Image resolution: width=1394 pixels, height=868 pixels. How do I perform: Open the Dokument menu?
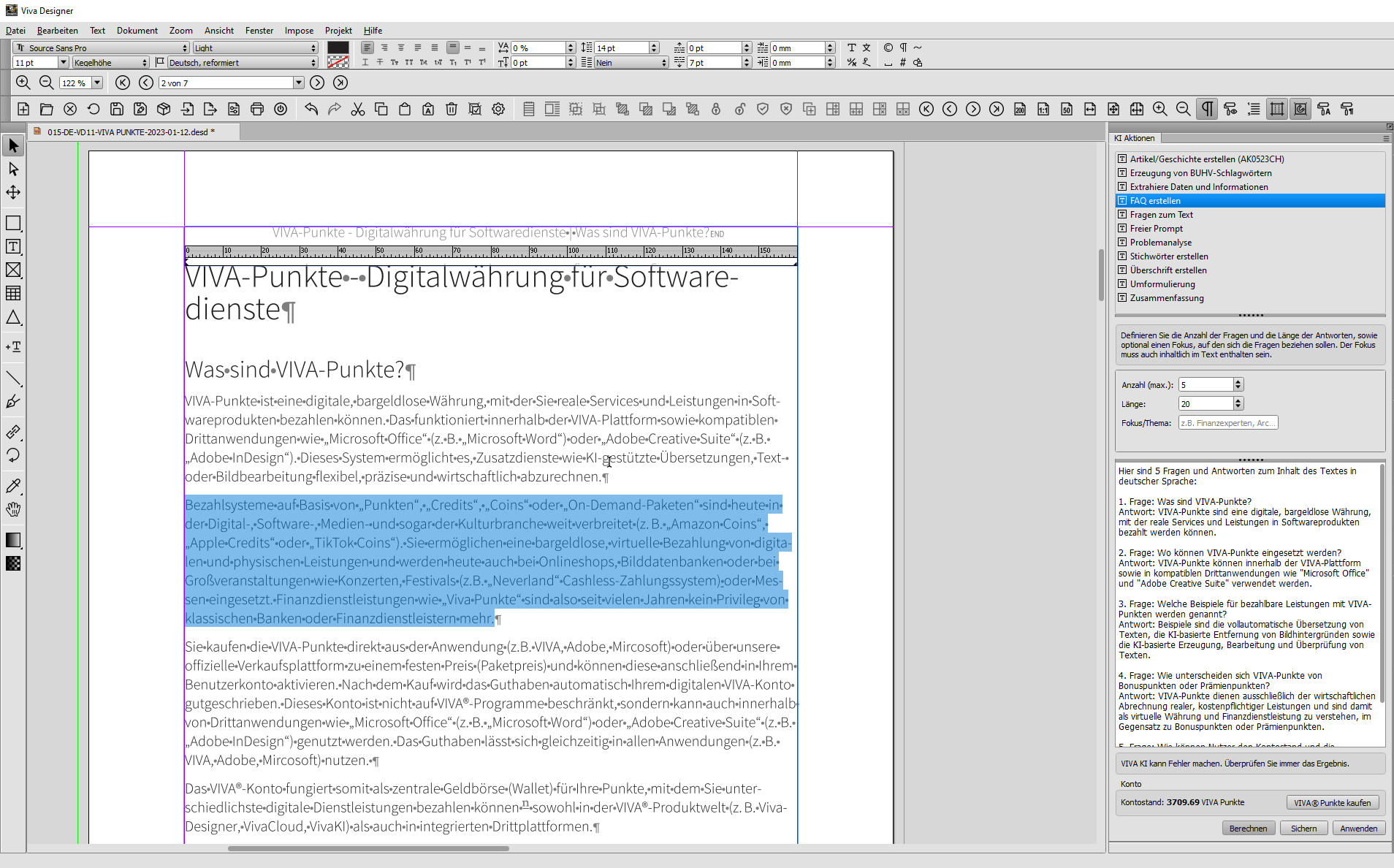137,31
